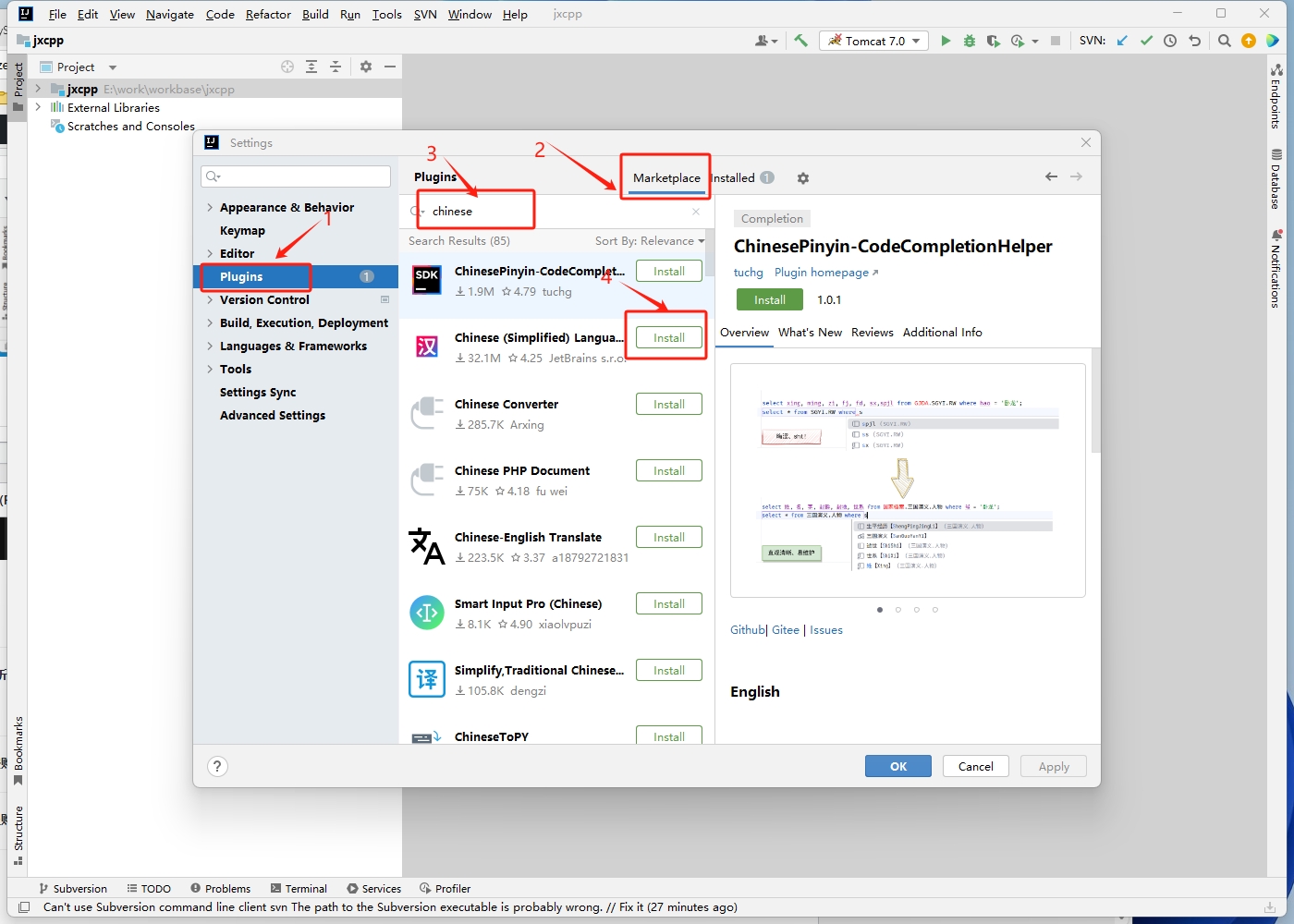1294x924 pixels.
Task: Open SVN history with the clock icon
Action: point(1170,41)
